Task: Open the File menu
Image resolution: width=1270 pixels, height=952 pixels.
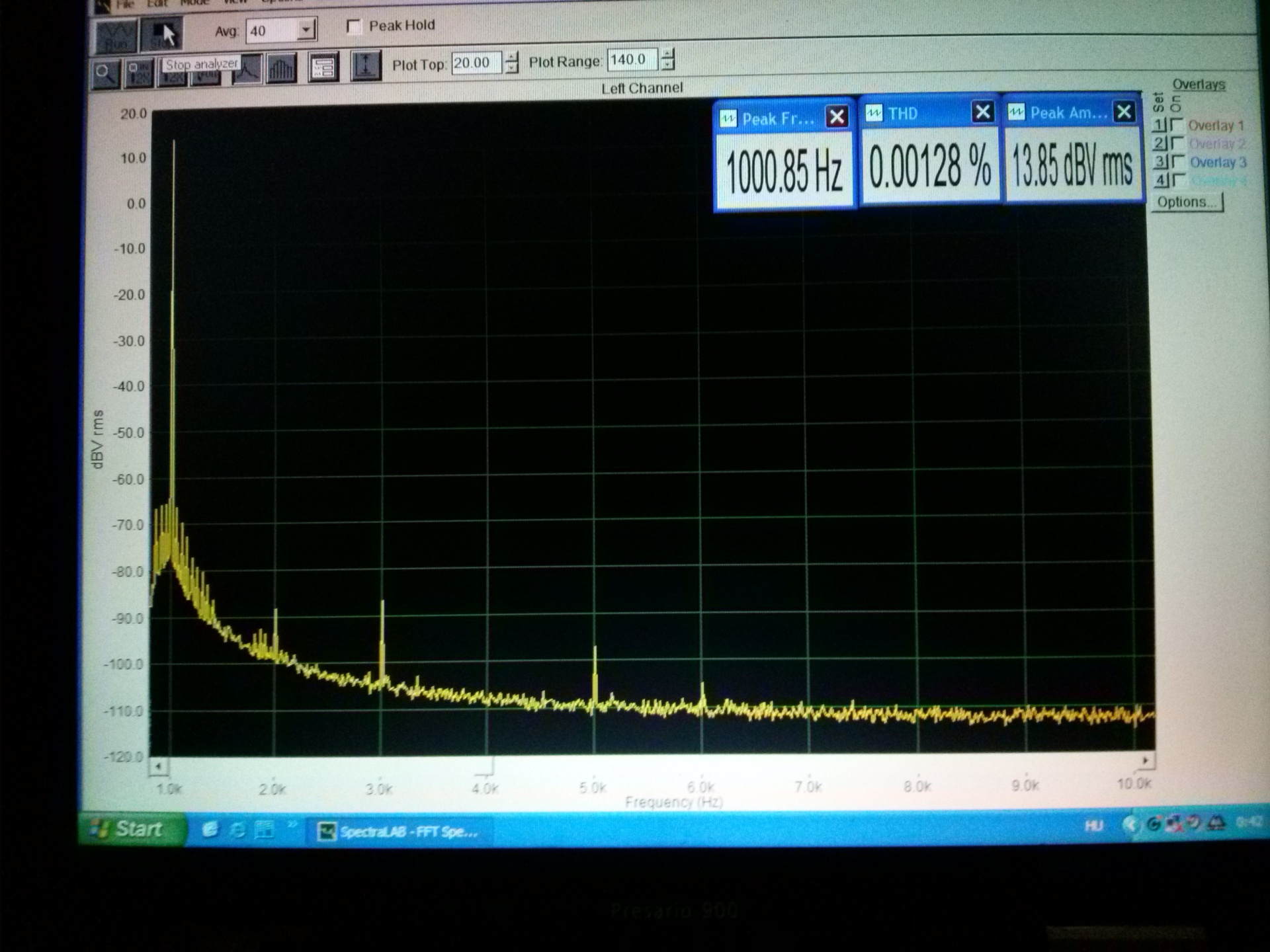Action: pos(124,4)
